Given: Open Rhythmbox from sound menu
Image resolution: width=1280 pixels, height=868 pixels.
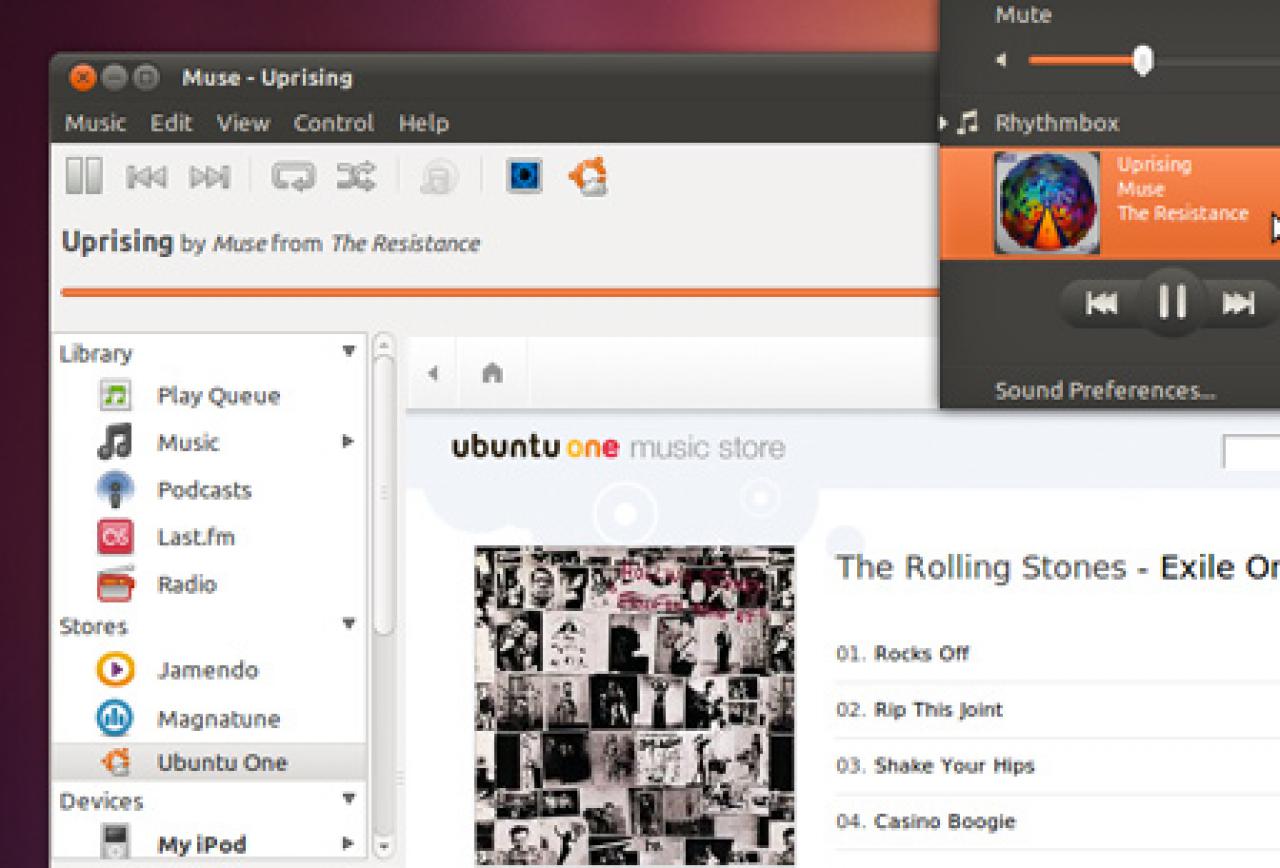Looking at the screenshot, I should click(x=1056, y=123).
